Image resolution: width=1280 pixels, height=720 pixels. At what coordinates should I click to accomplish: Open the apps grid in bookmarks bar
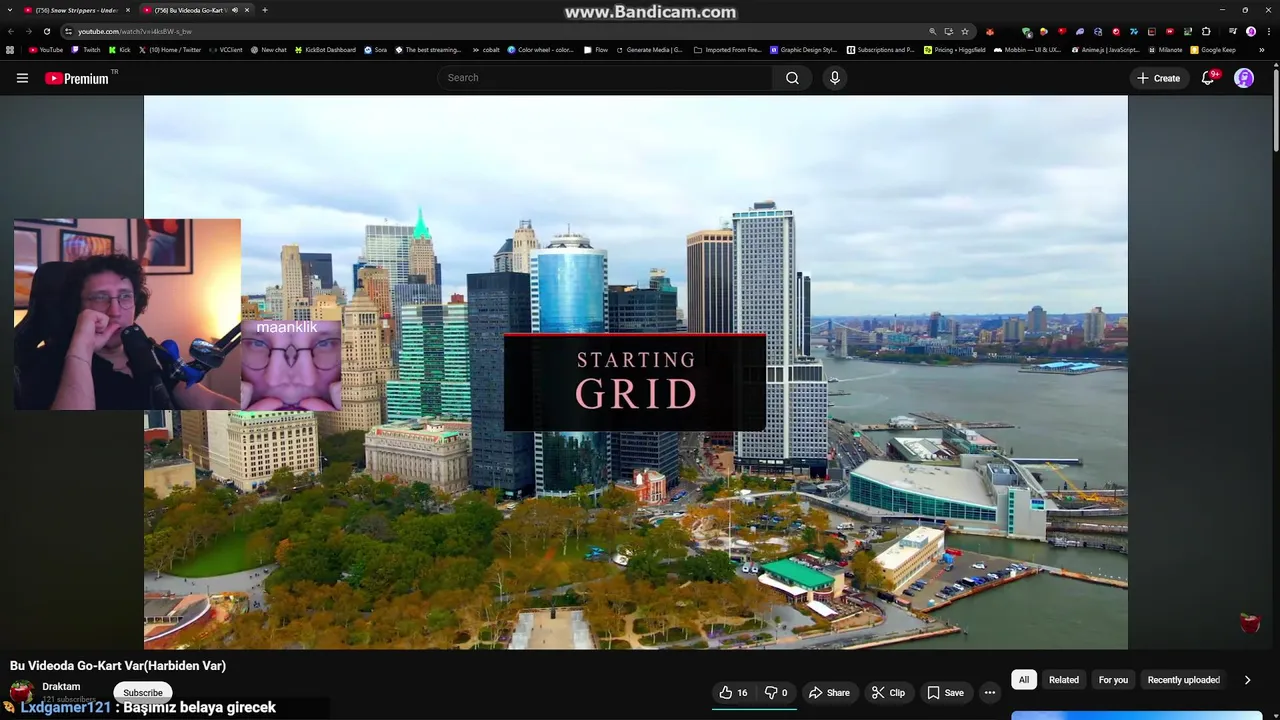point(10,49)
